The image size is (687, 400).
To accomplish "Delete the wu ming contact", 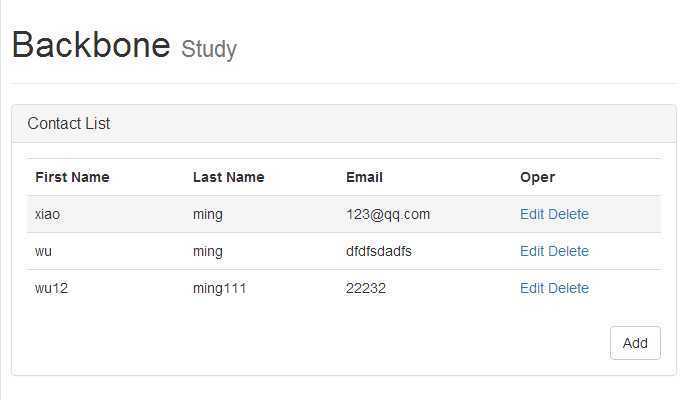I will point(568,251).
